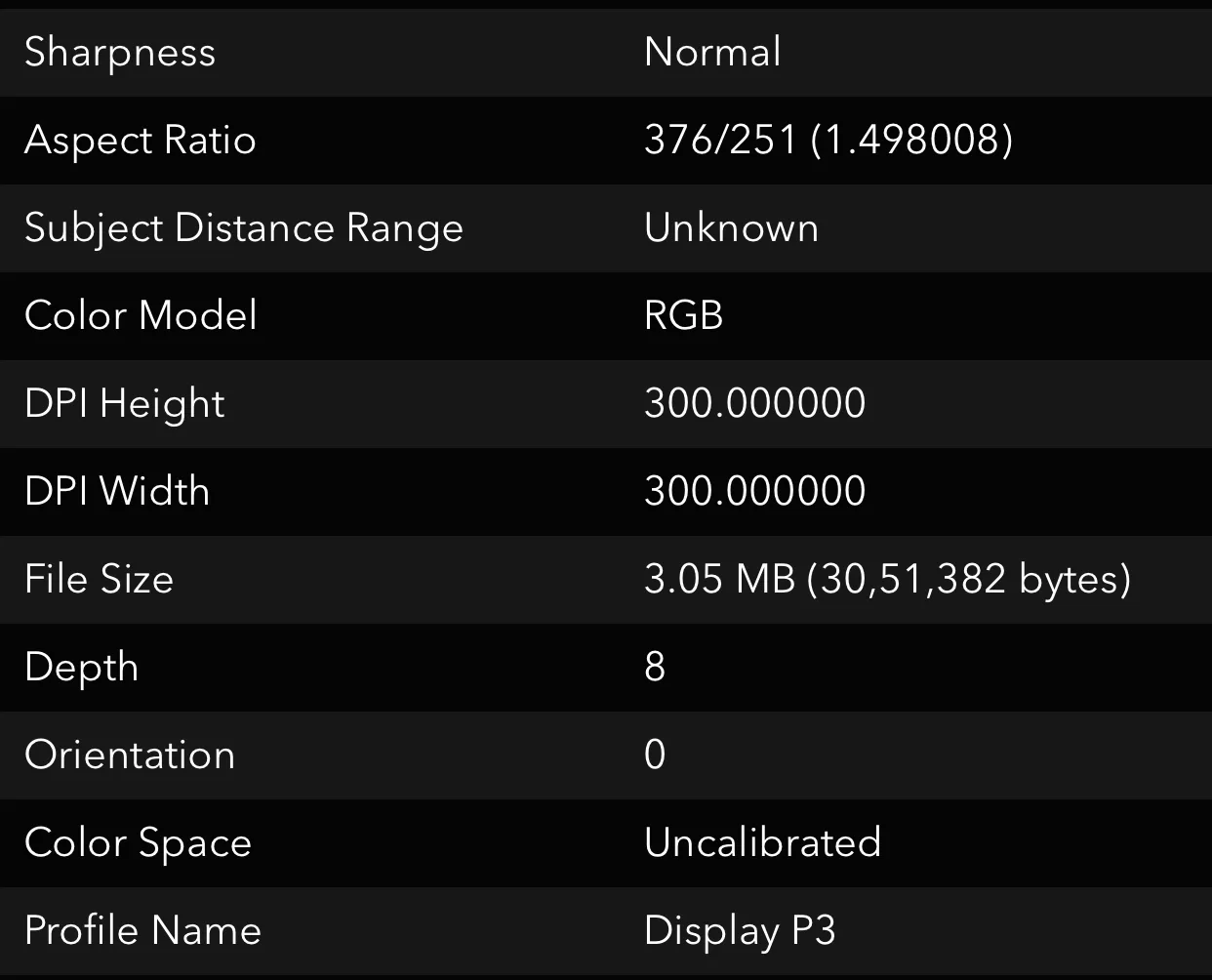Select the Color Space row

point(138,842)
